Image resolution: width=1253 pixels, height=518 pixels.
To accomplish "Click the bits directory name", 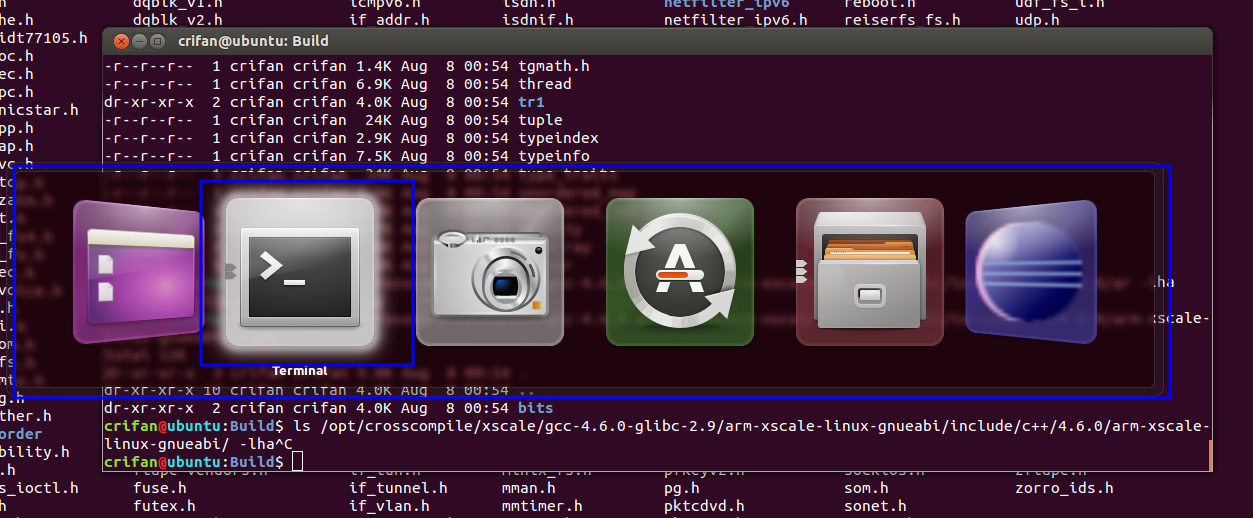I will click(536, 408).
